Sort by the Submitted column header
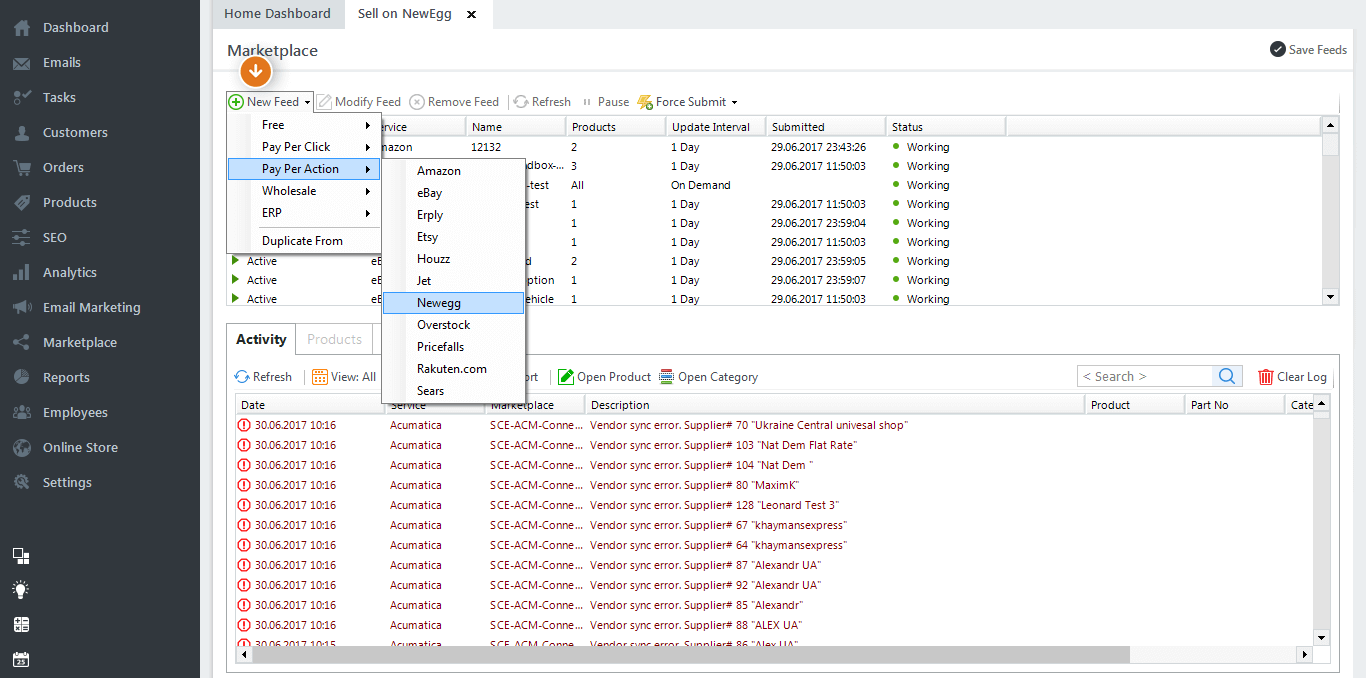1366x678 pixels. tap(825, 127)
